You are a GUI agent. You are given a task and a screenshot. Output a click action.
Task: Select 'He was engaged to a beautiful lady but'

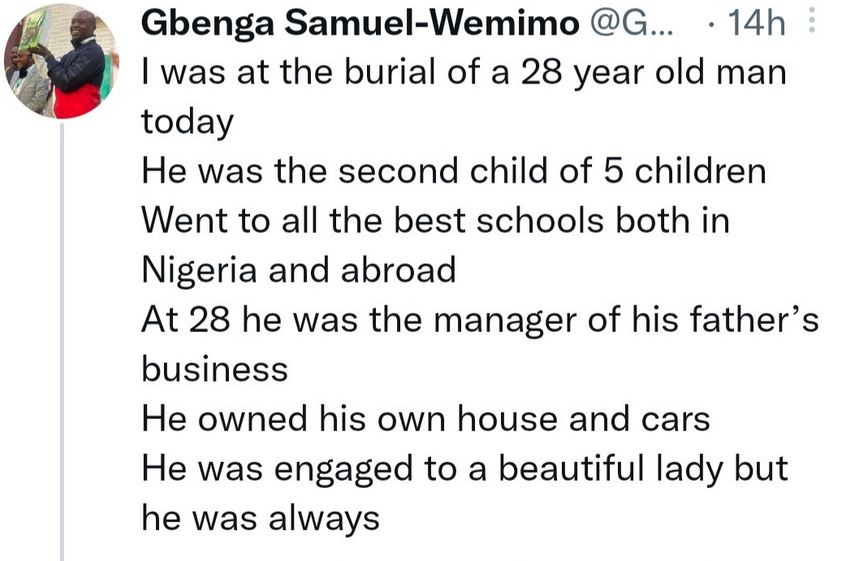(x=464, y=469)
